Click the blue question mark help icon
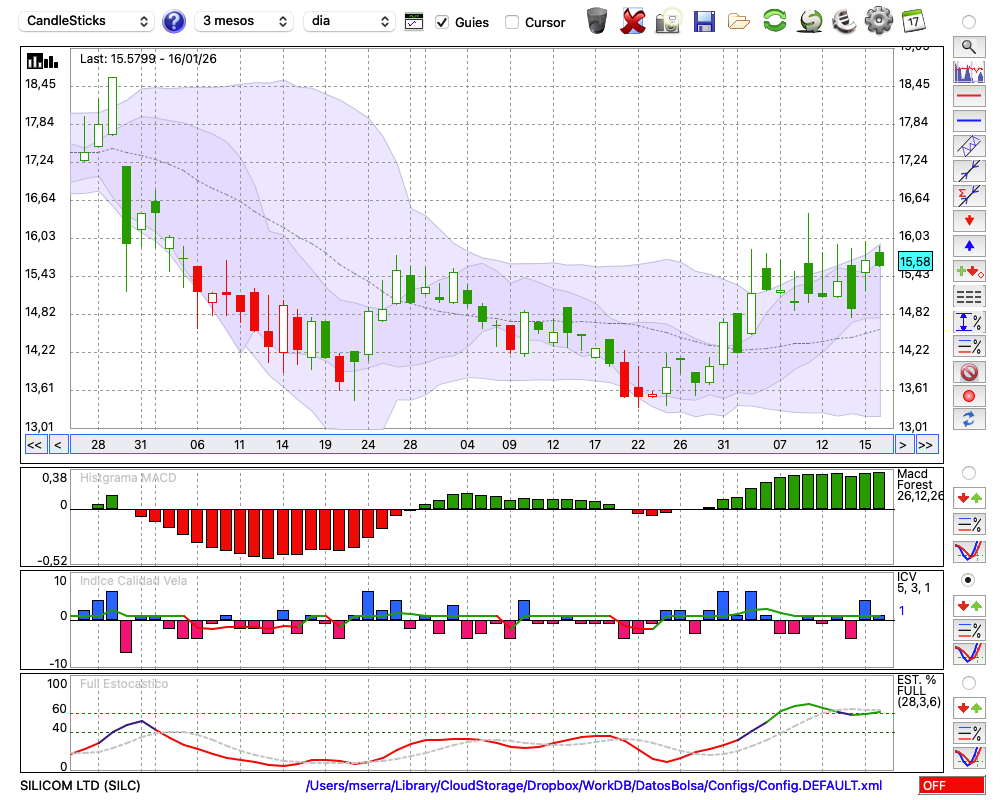1000x800 pixels. tap(174, 21)
